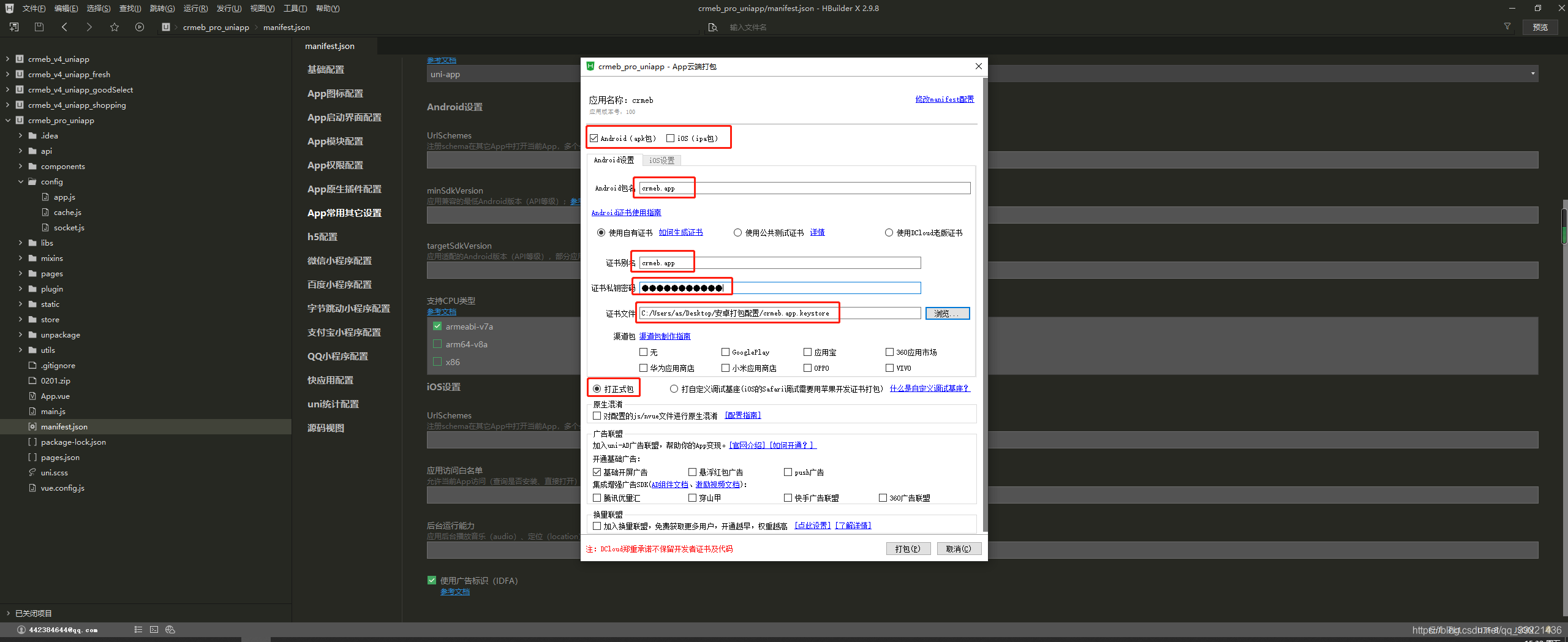Click the user account icon in status bar

click(21, 630)
